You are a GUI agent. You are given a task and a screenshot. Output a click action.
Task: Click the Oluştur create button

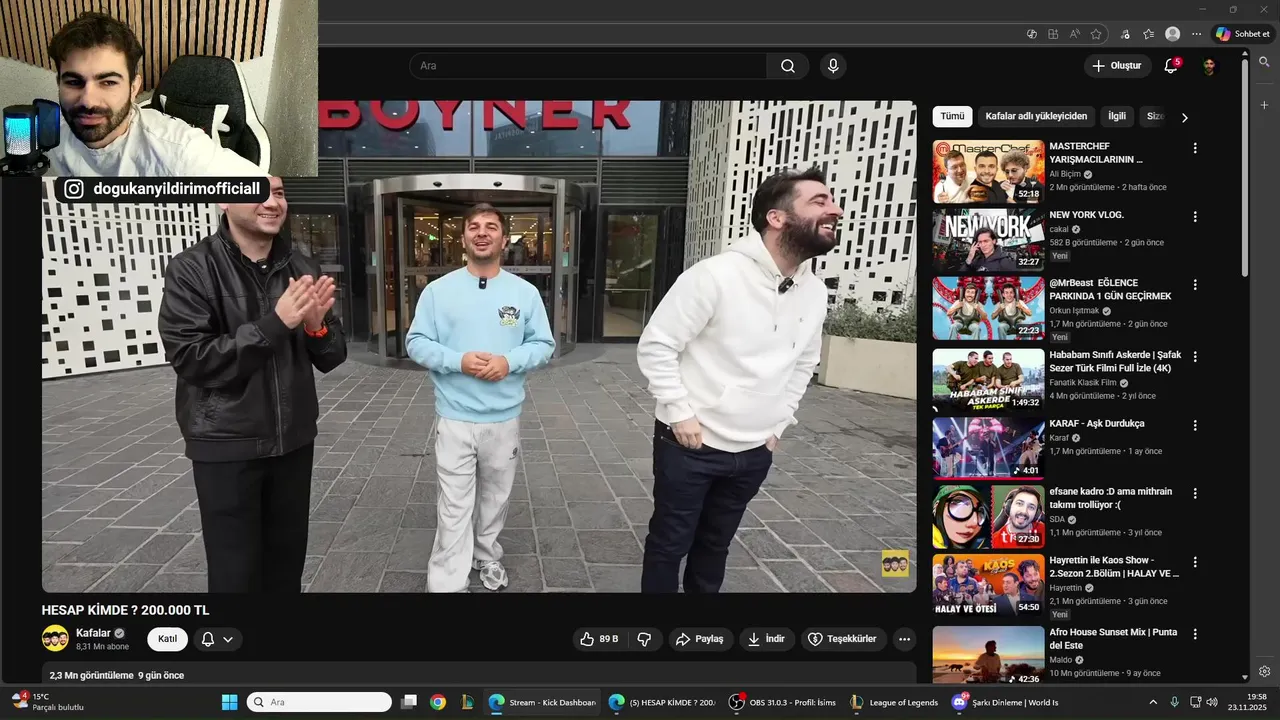(x=1117, y=66)
